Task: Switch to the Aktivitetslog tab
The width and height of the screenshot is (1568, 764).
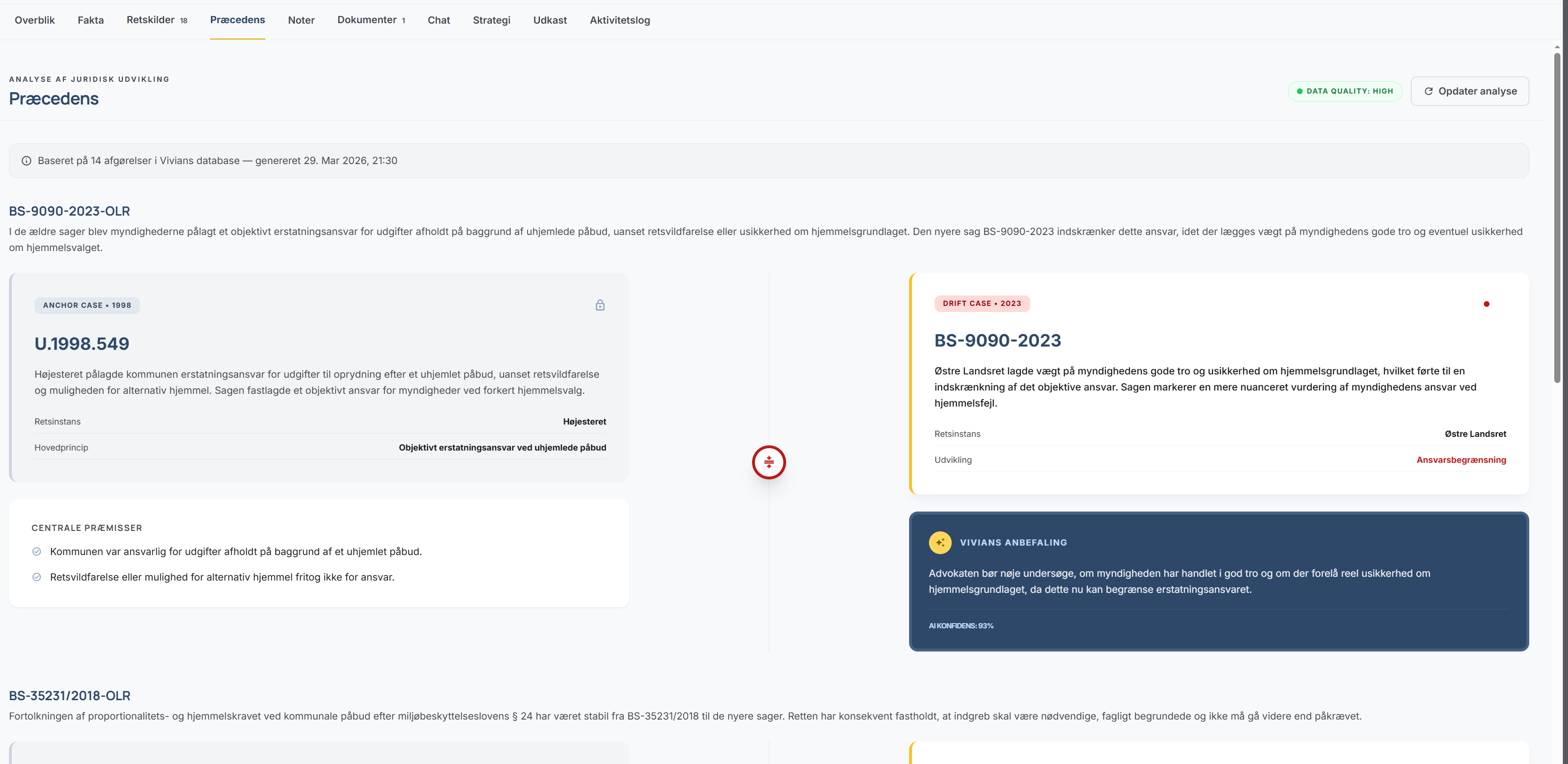Action: point(619,20)
